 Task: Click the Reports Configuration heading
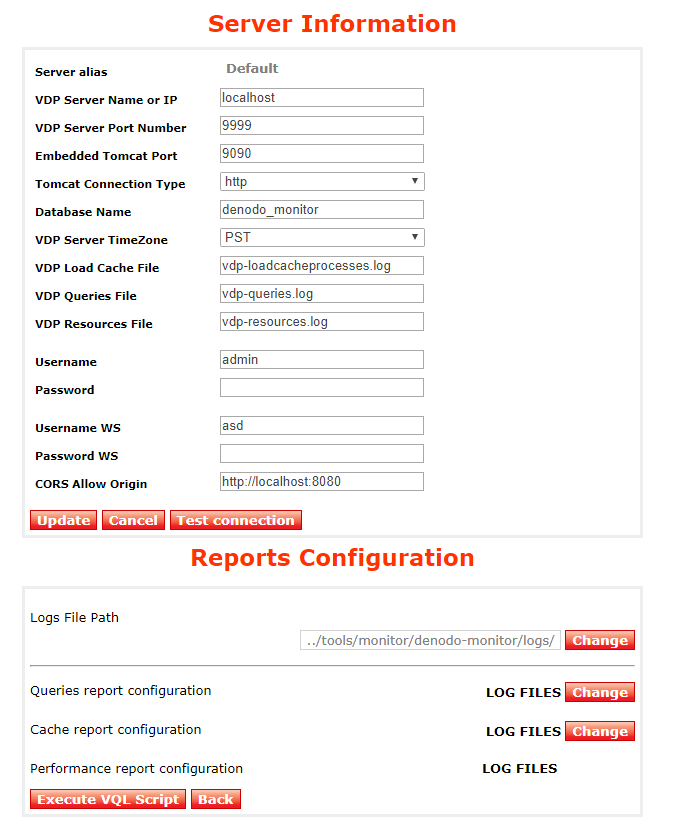click(332, 558)
